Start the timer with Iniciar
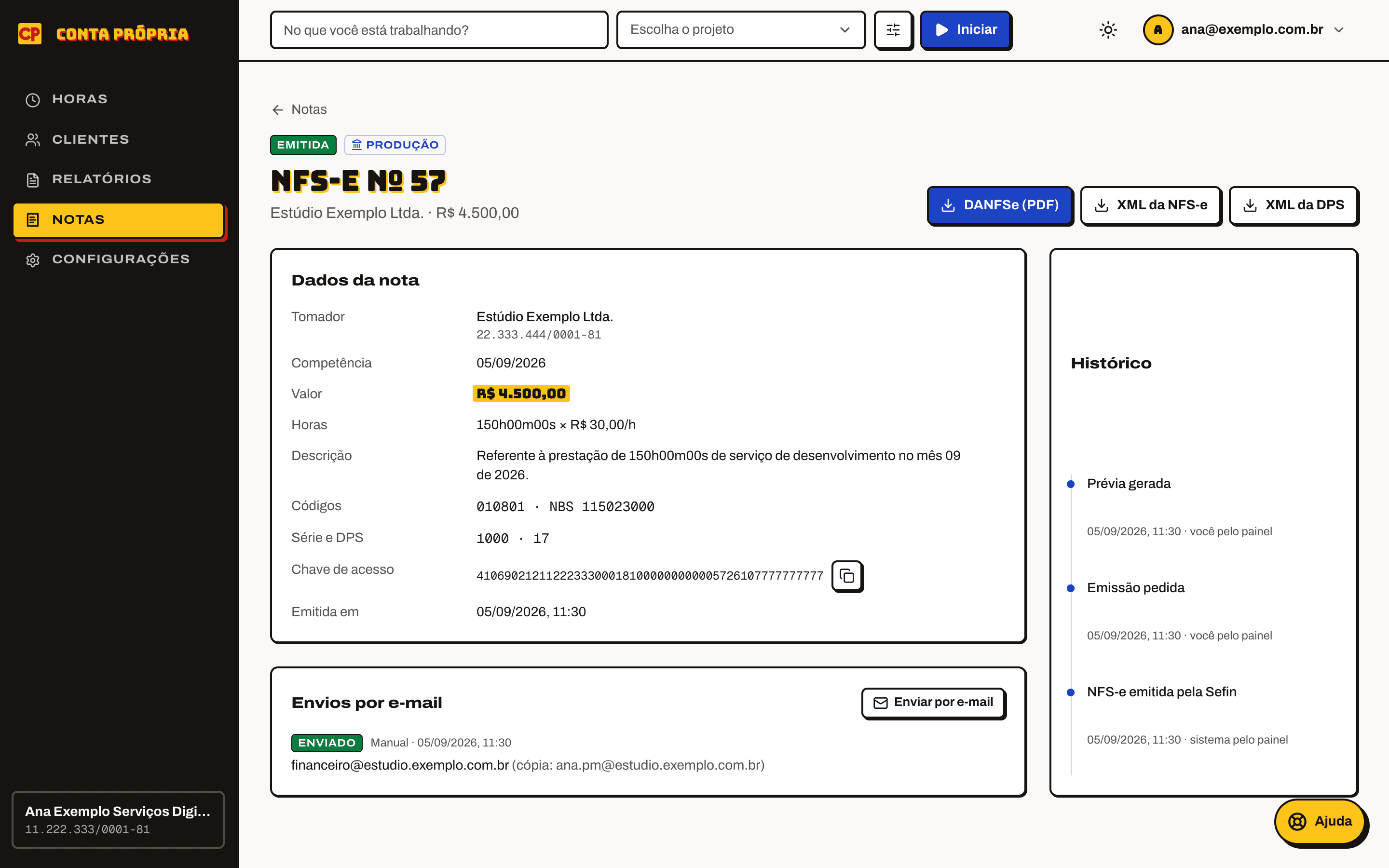 966,30
